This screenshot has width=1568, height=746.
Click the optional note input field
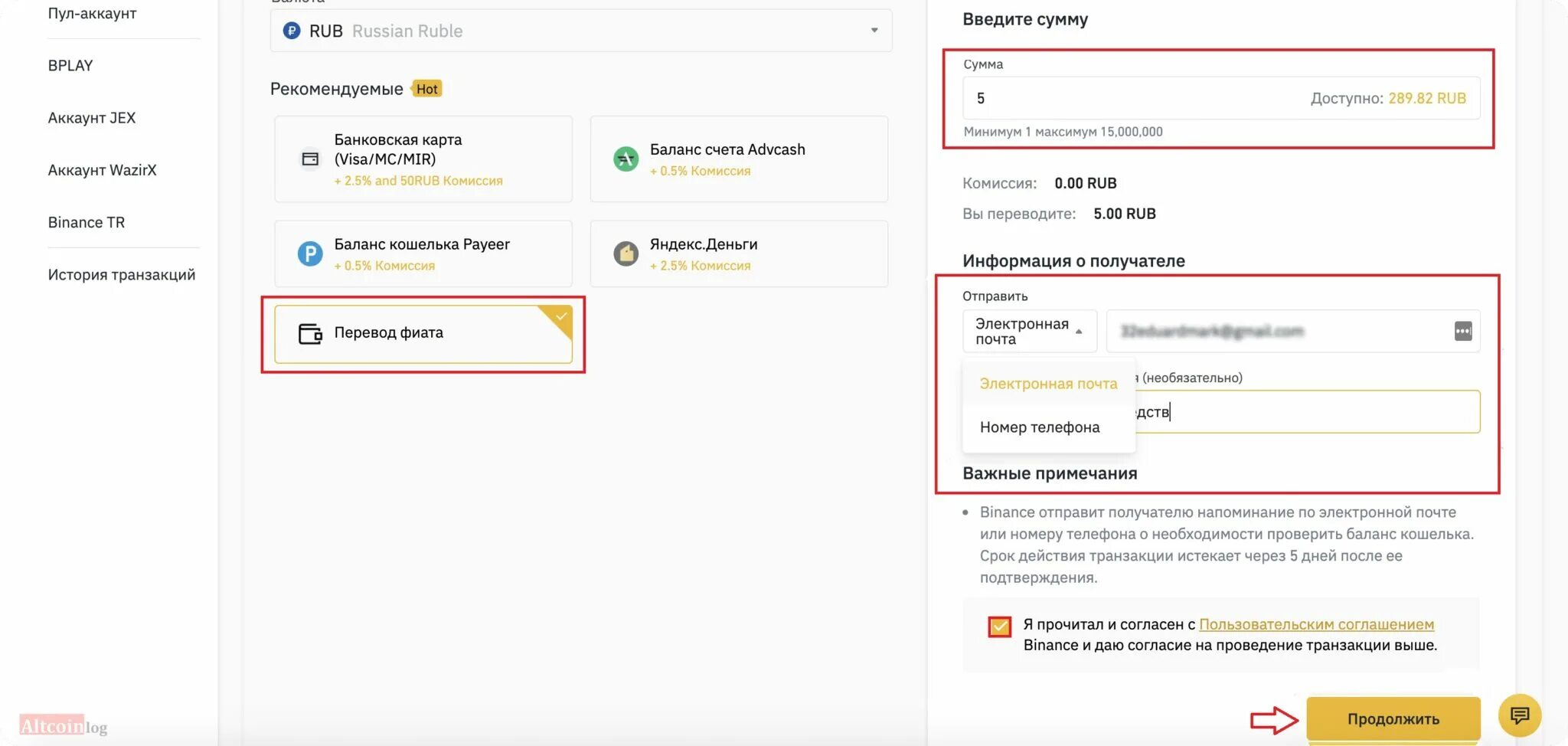click(x=1308, y=412)
